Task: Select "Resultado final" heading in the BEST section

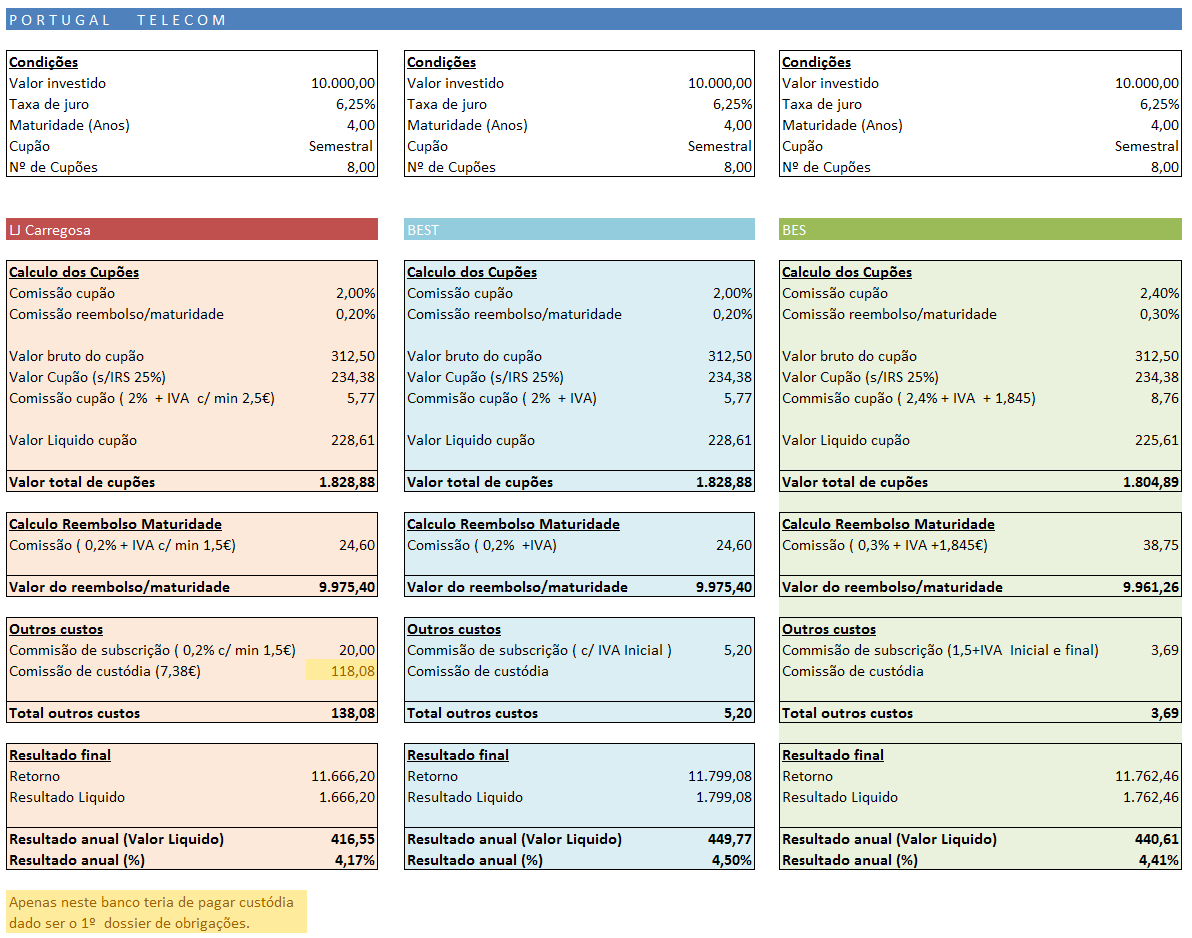Action: (x=458, y=755)
